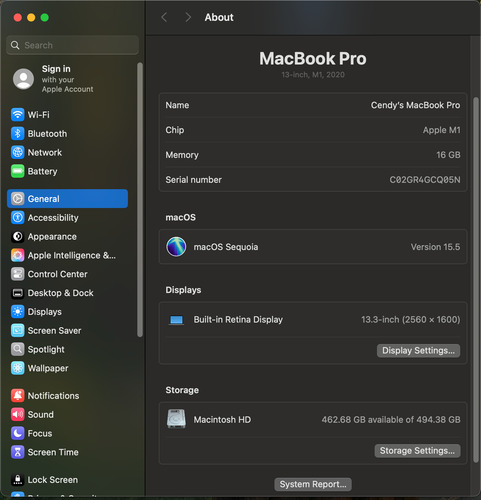Click the Built-in Retina Display laptop icon
Screen dimensions: 481x500
(x=176, y=320)
